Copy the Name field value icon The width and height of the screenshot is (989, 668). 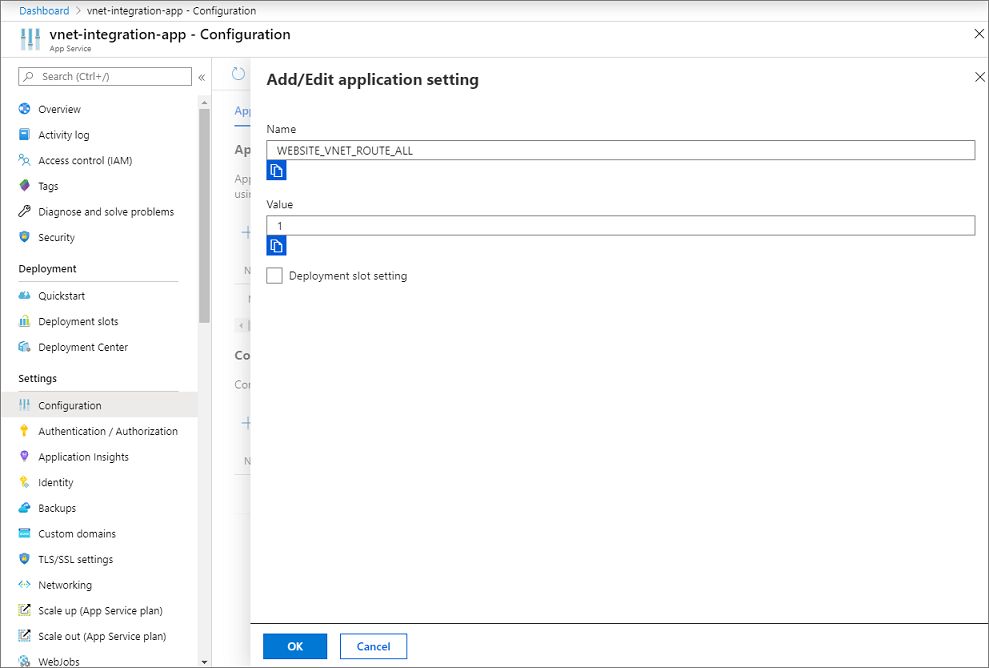point(276,170)
